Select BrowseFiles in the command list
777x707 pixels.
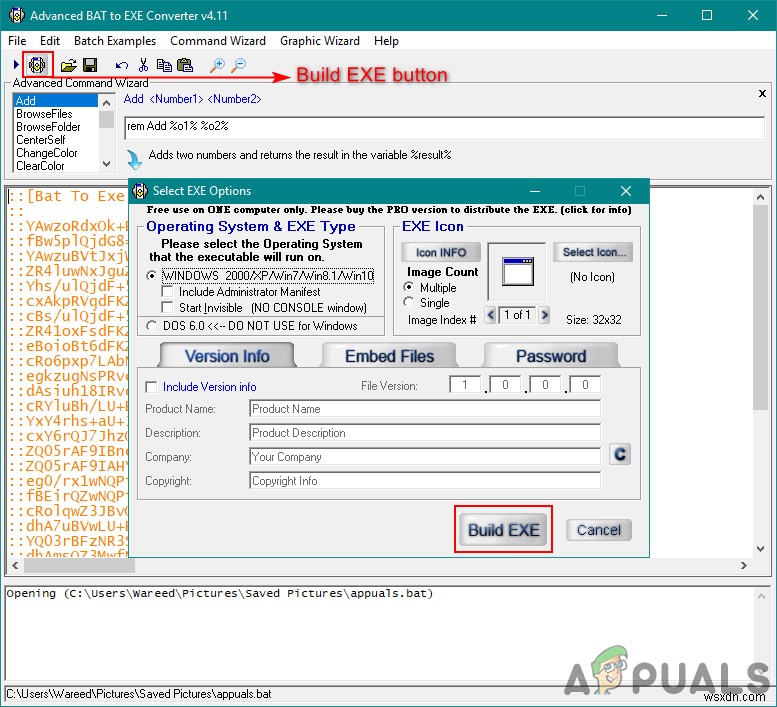coord(55,113)
